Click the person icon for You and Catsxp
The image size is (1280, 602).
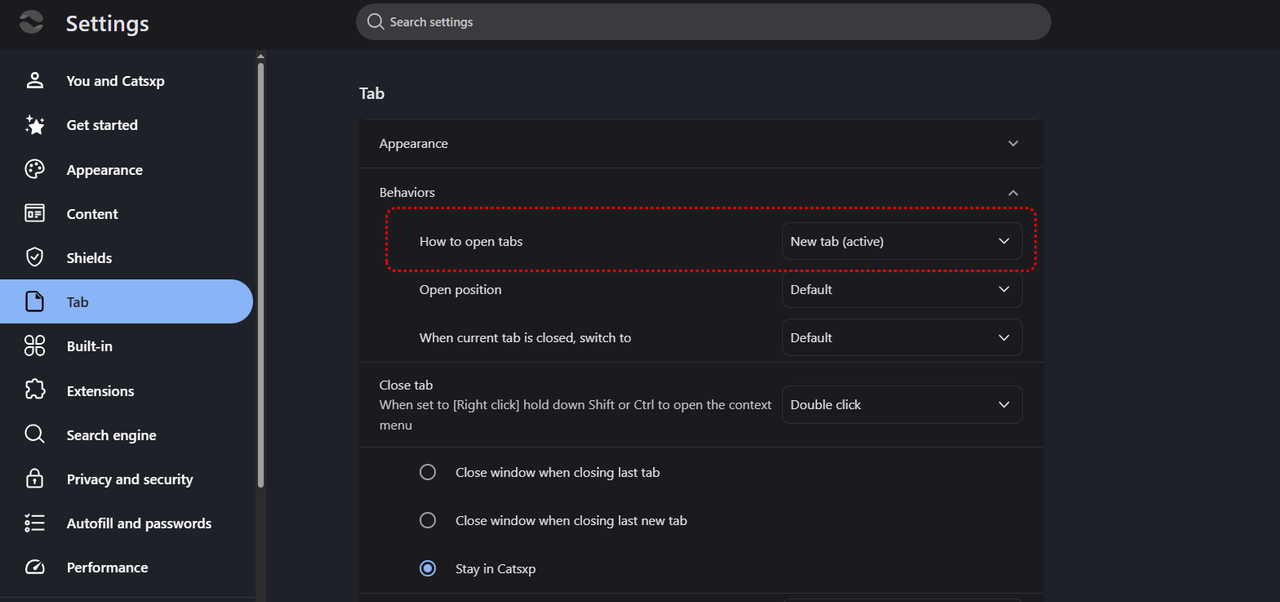(x=35, y=80)
